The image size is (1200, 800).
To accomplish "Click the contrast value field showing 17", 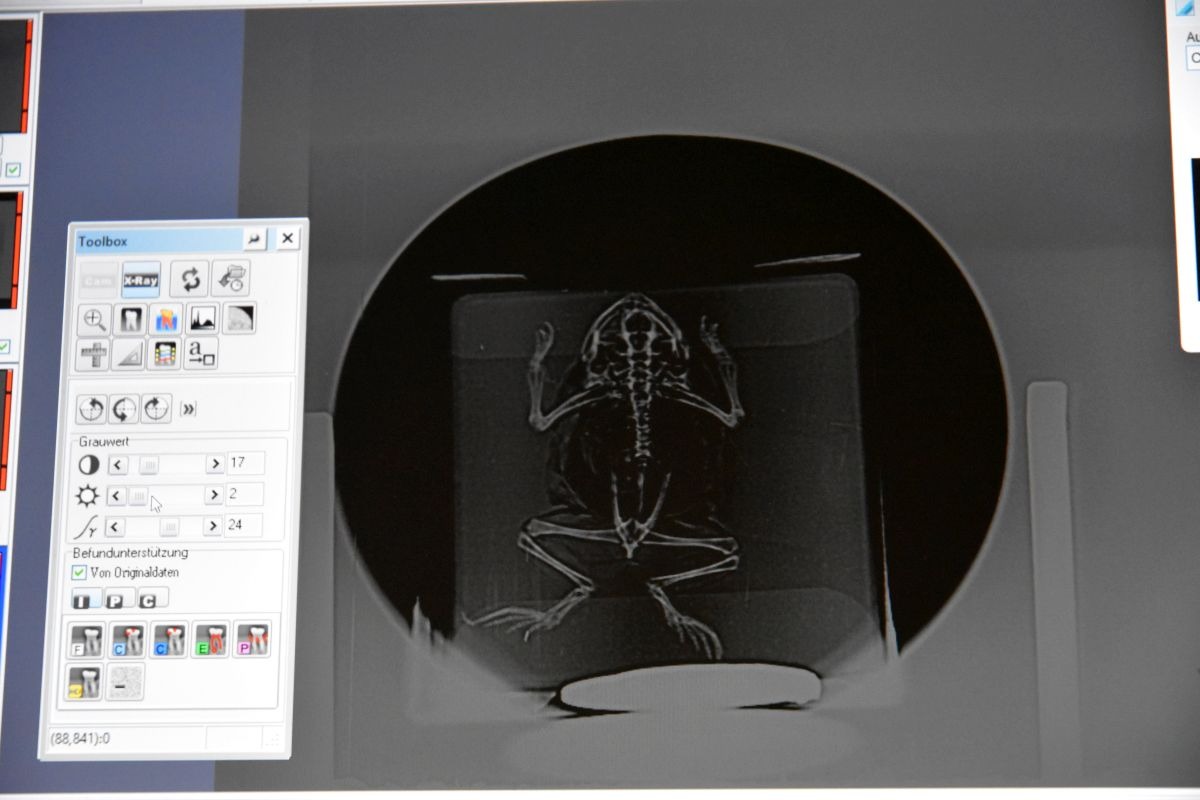I will pyautogui.click(x=244, y=463).
